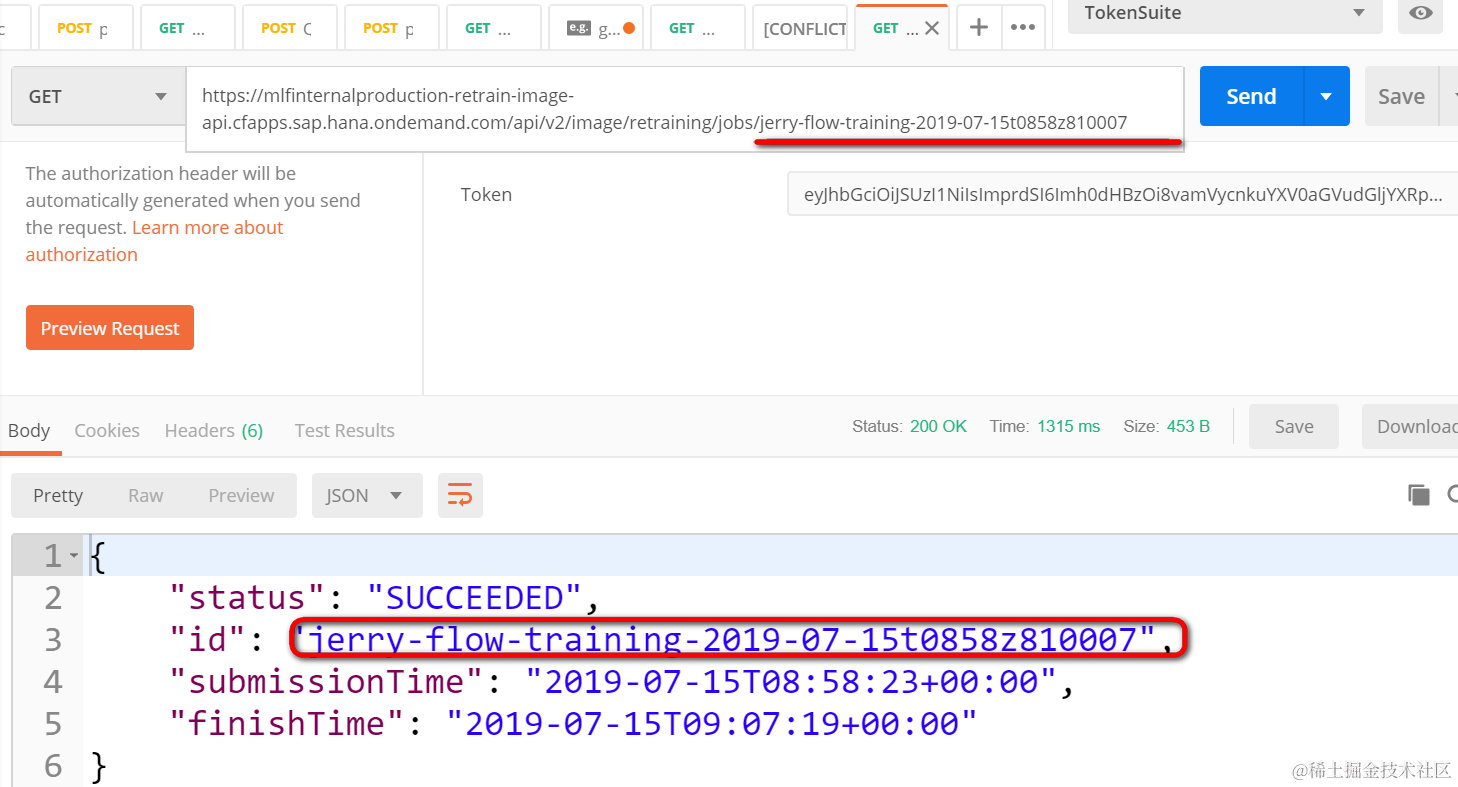Click the blue Send button
Image resolution: width=1458 pixels, height=787 pixels.
coord(1252,97)
